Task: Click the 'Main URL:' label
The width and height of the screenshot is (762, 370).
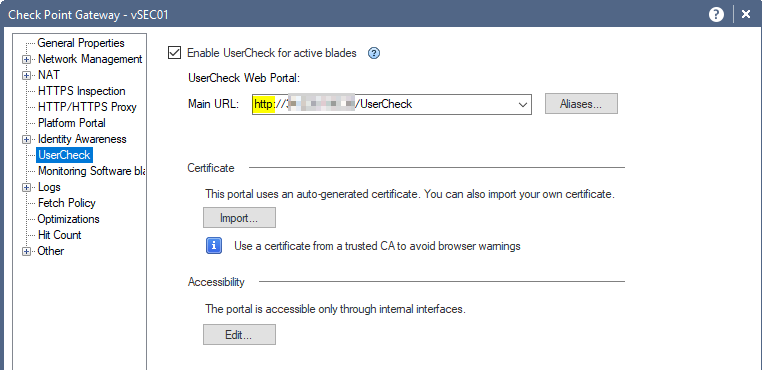Action: [213, 104]
